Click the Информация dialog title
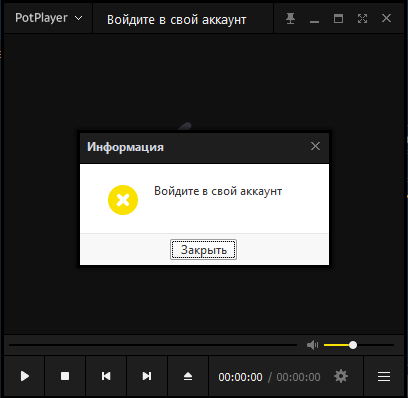Viewport: 408px width, 398px height. 125,147
